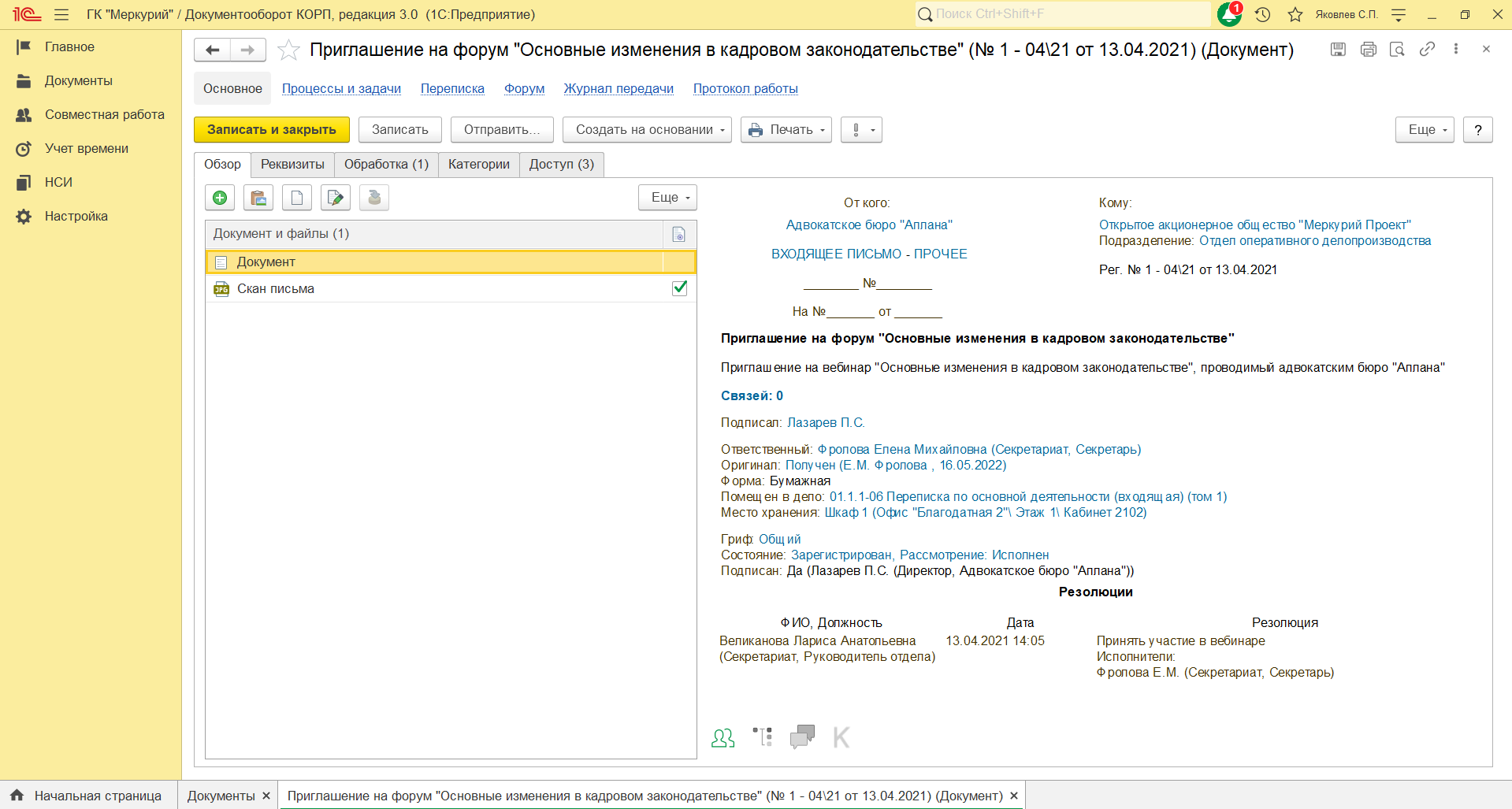1512x809 pixels.
Task: Click the grey K icon
Action: click(x=841, y=737)
